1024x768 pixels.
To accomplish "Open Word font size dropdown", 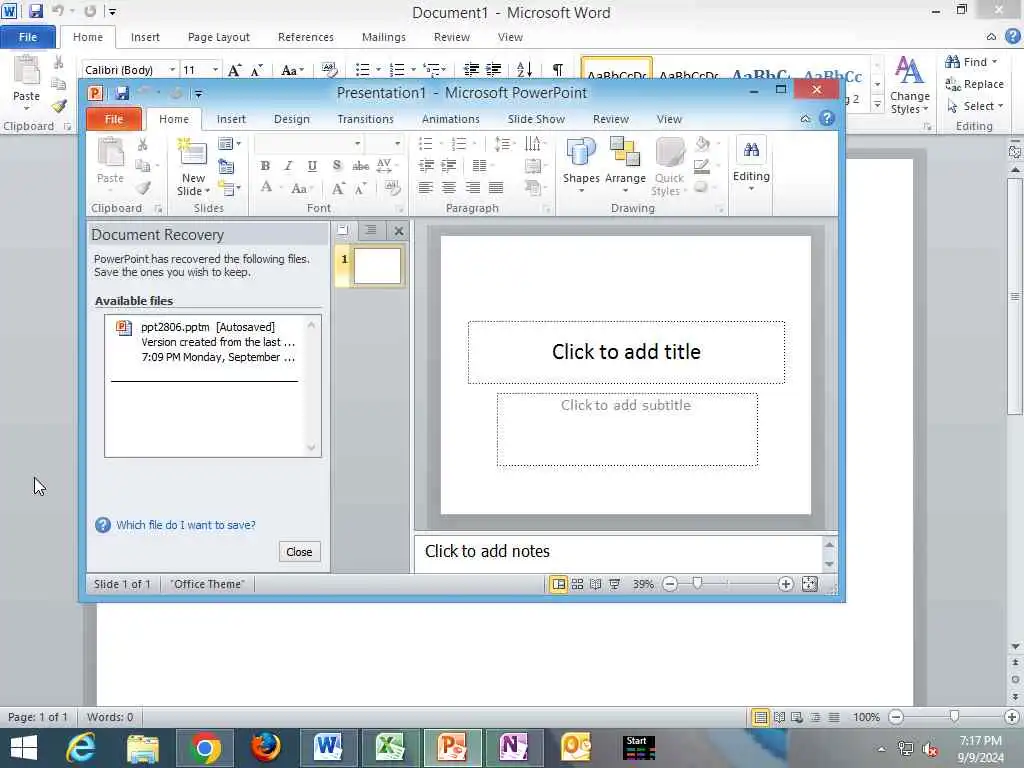I will click(x=215, y=70).
